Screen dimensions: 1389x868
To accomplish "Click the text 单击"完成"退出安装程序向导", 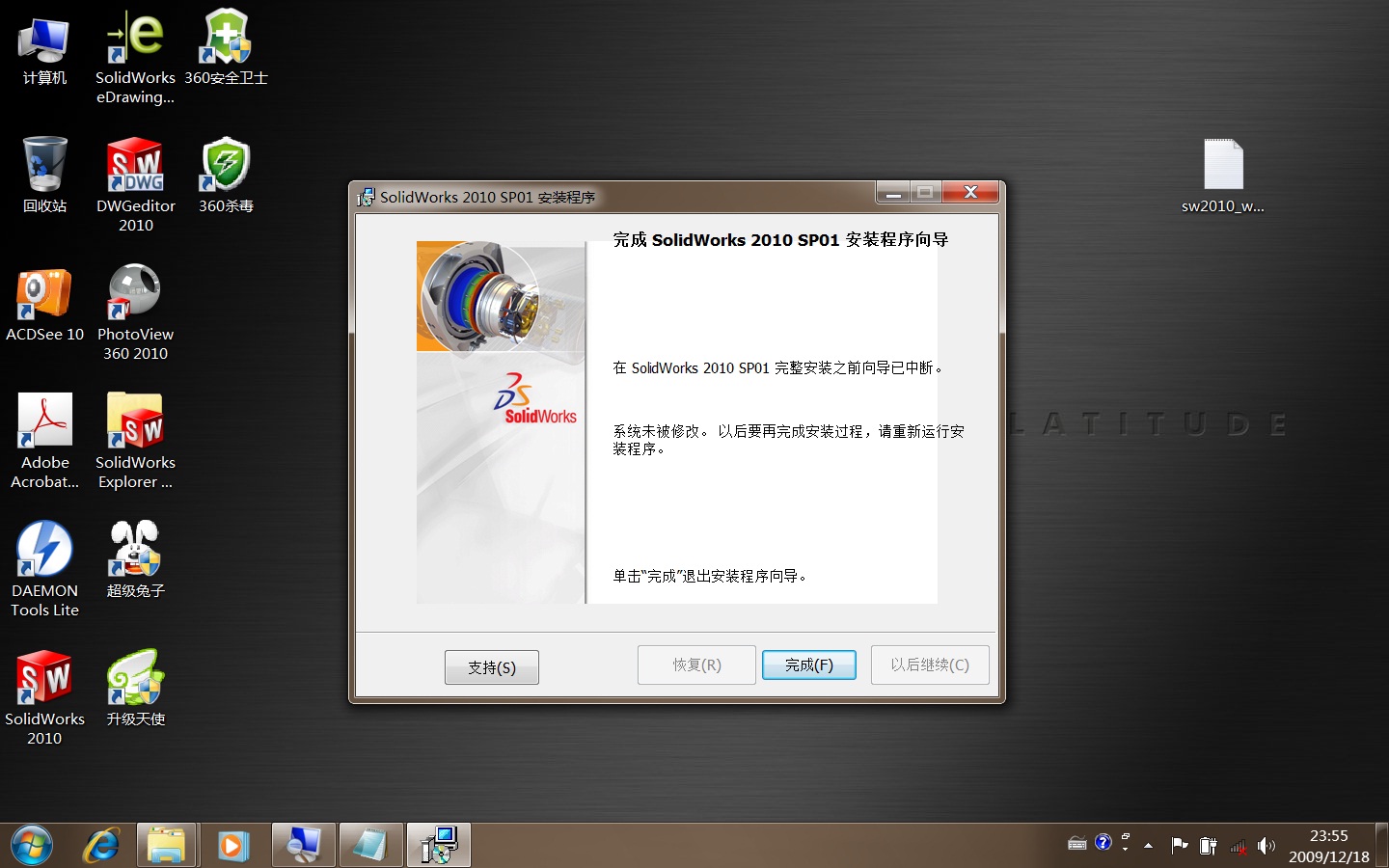I will pyautogui.click(x=710, y=576).
